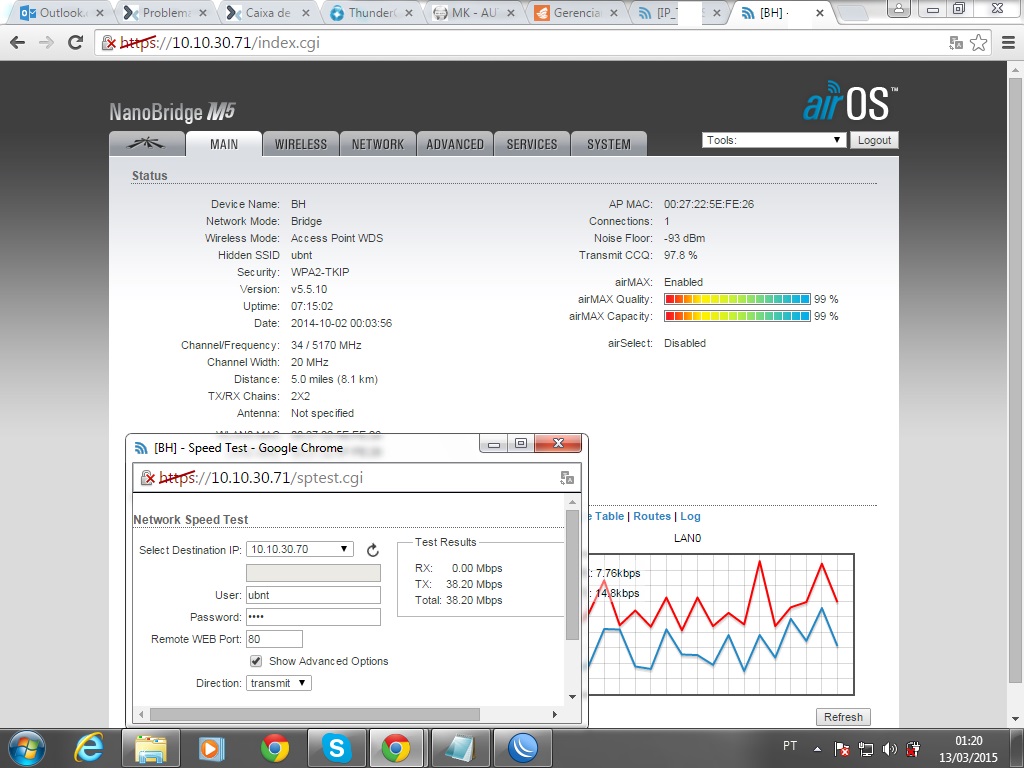Open the SYSTEM tab
This screenshot has height=768, width=1024.
click(x=609, y=144)
